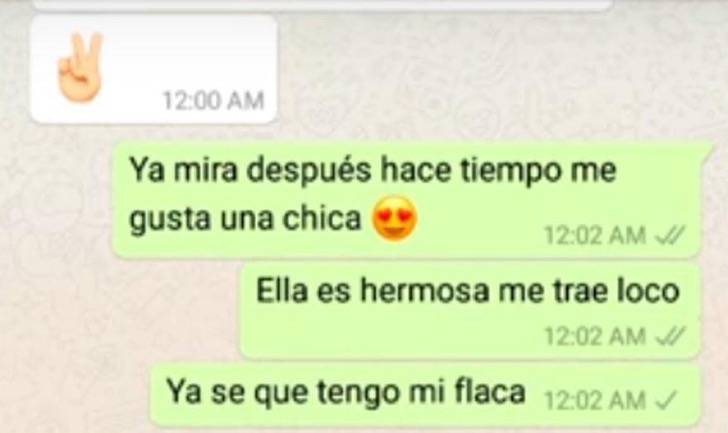Select the received emoji message bubble
Viewport: 728px width, 433px height.
(154, 69)
